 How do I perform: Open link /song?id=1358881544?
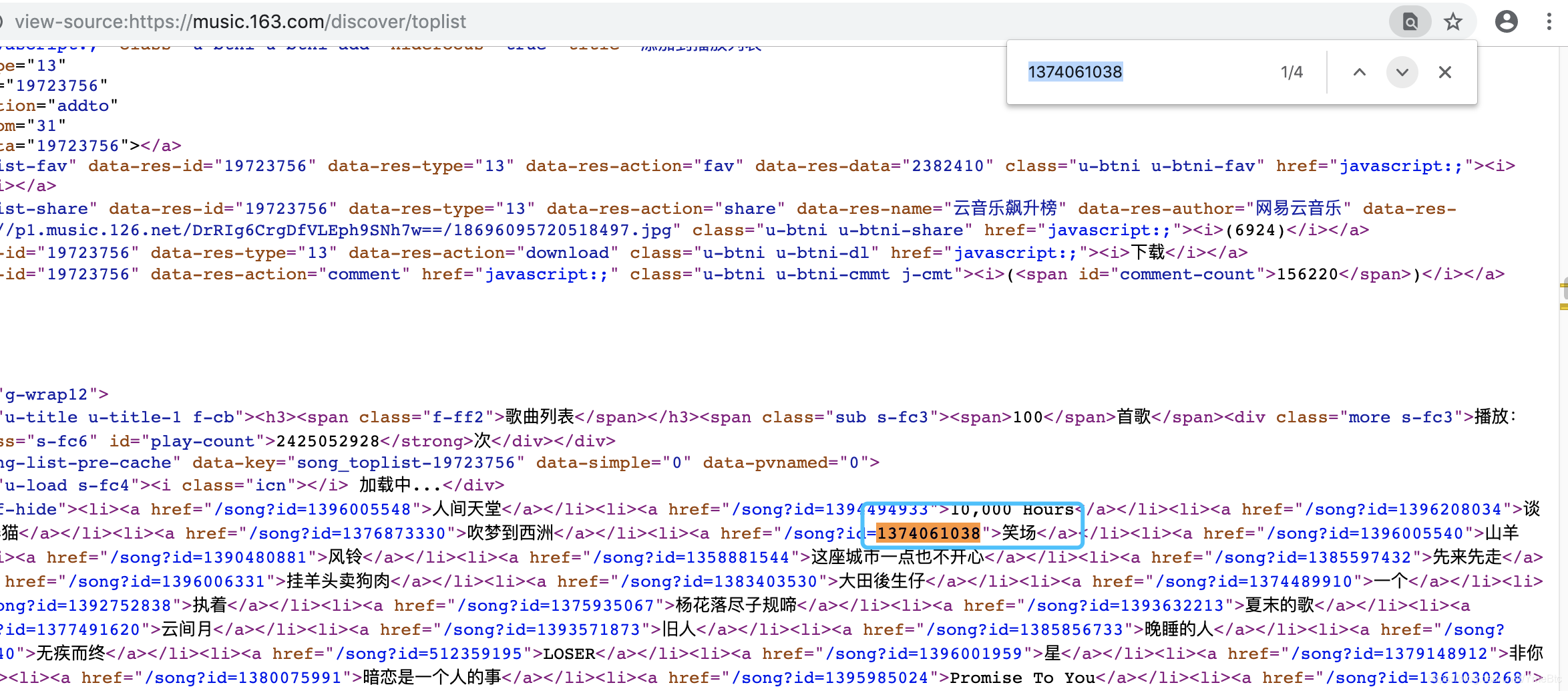(691, 558)
